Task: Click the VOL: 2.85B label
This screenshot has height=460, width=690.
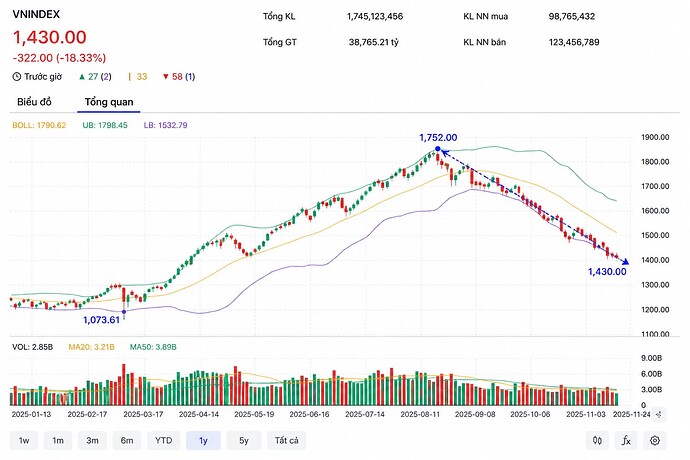Action: 33,347
